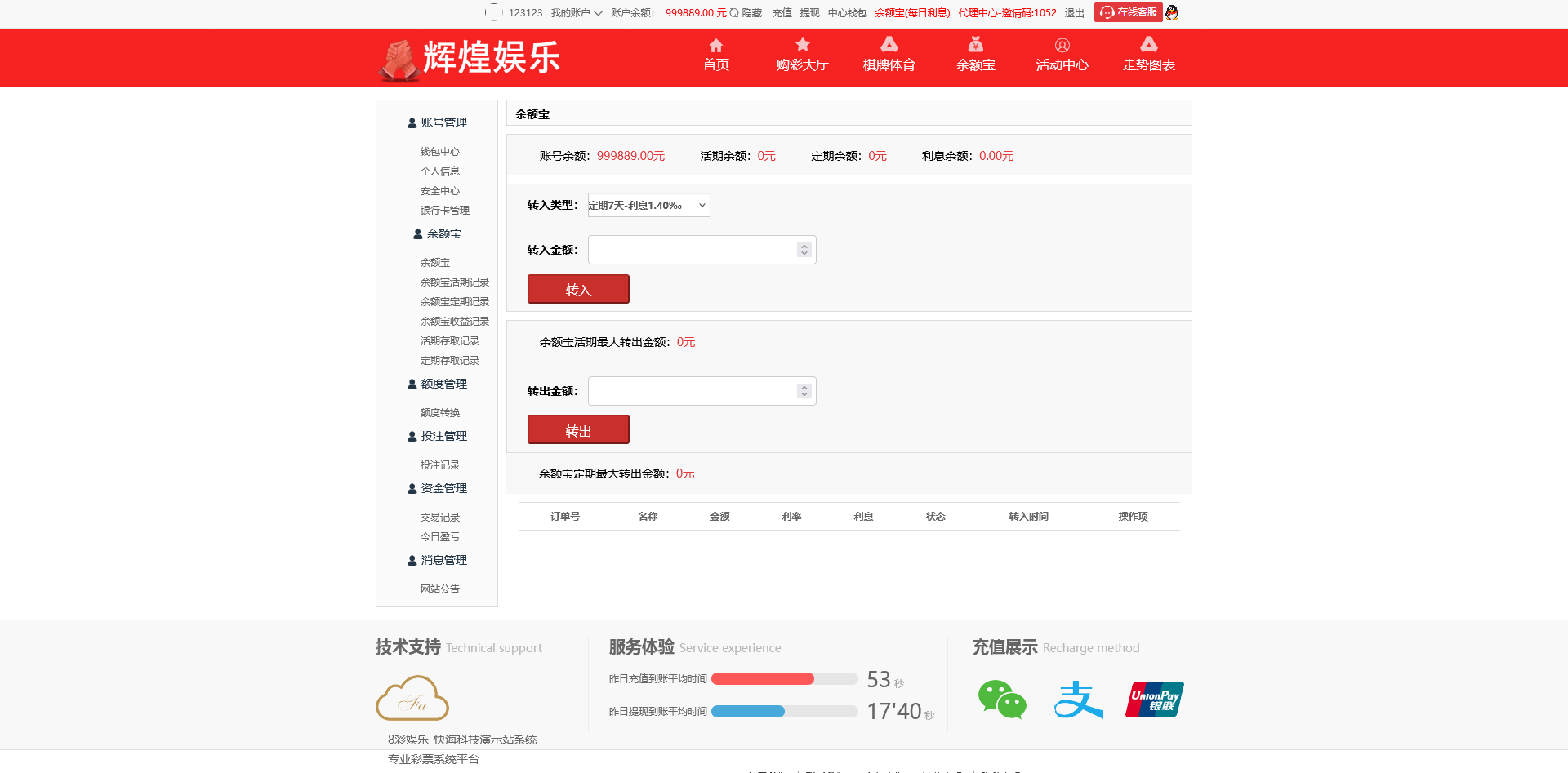
Task: Open 走势图表 via its nav icon
Action: (x=1148, y=46)
